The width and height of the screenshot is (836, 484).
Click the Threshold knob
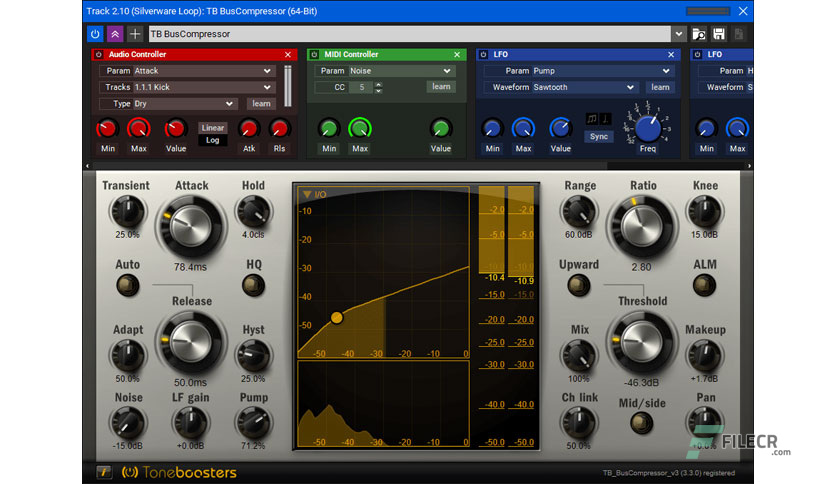pyautogui.click(x=642, y=341)
